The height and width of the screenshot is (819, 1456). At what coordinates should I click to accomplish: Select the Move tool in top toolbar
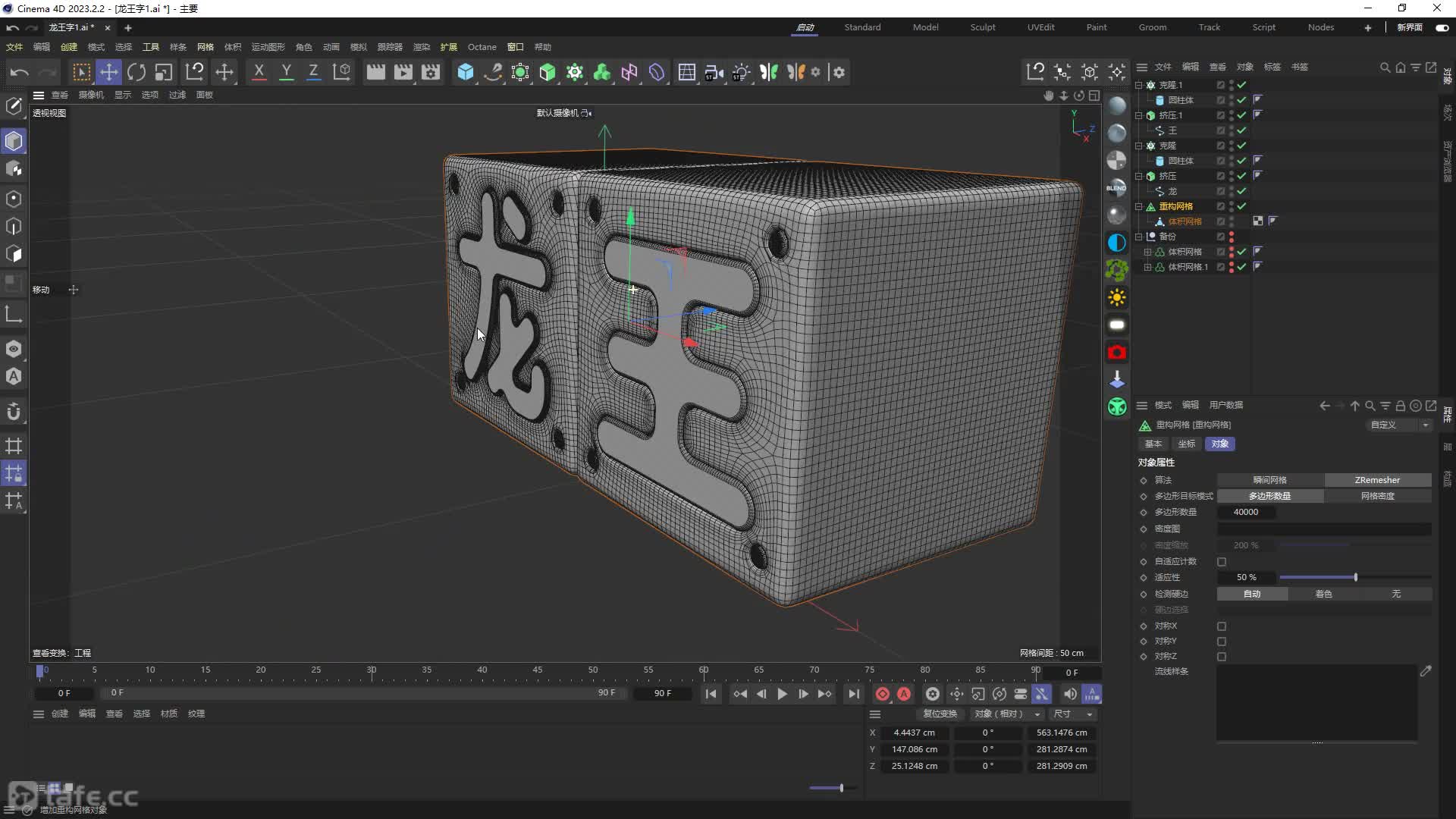pos(108,72)
